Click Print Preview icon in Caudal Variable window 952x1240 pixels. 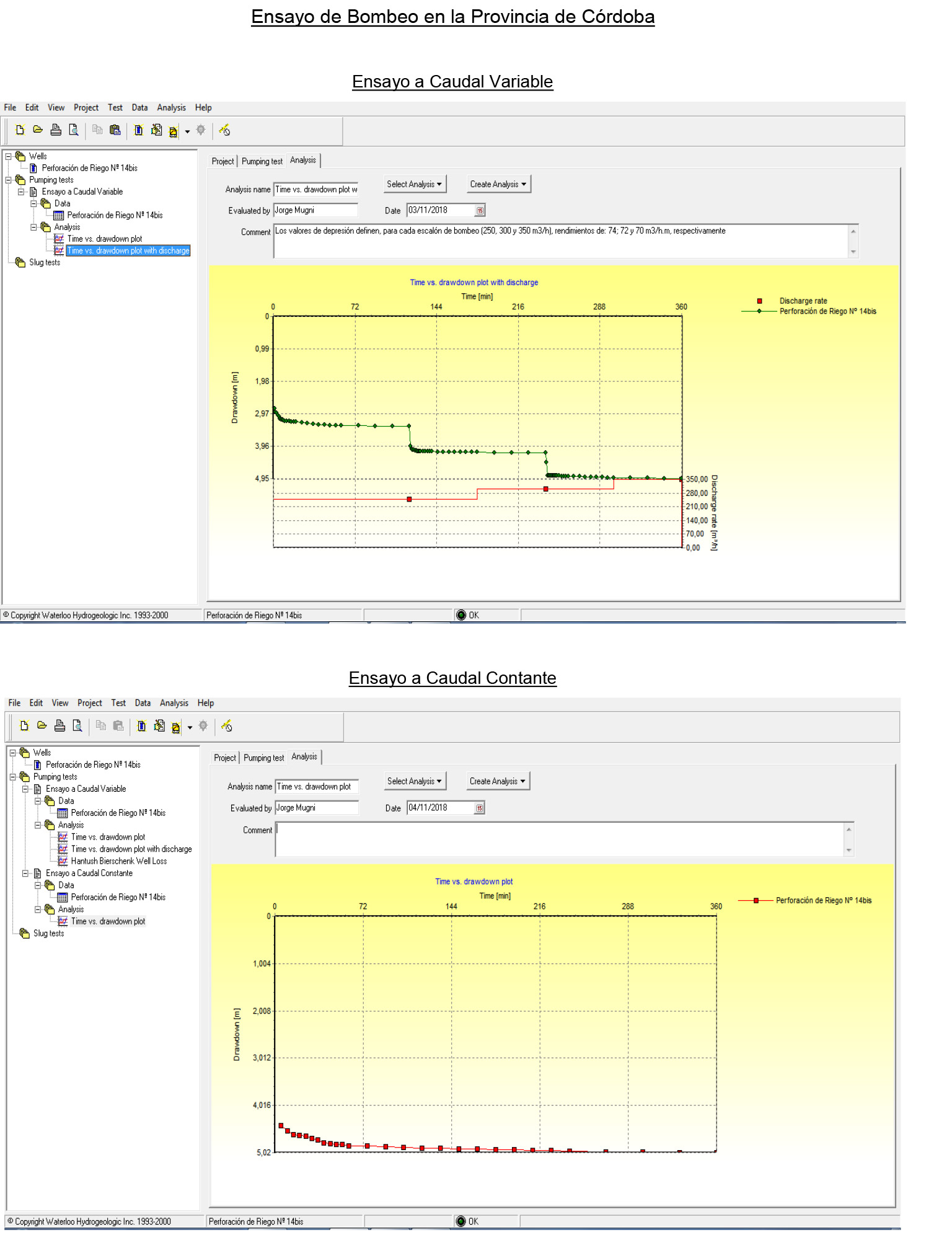[74, 130]
